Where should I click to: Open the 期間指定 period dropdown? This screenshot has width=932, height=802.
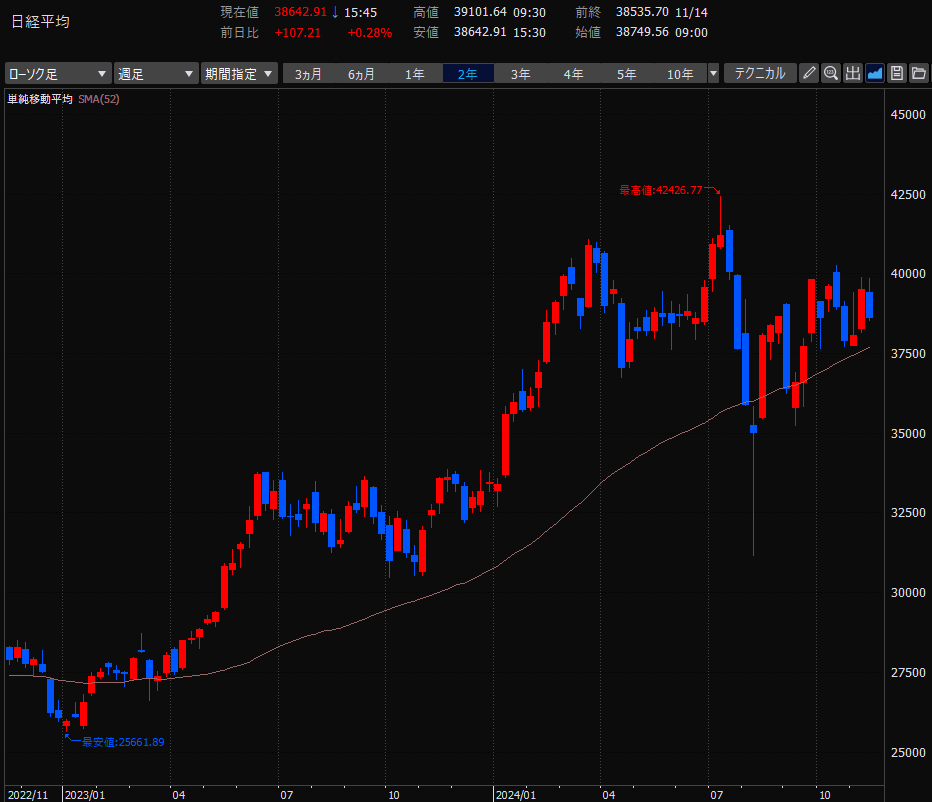(239, 74)
